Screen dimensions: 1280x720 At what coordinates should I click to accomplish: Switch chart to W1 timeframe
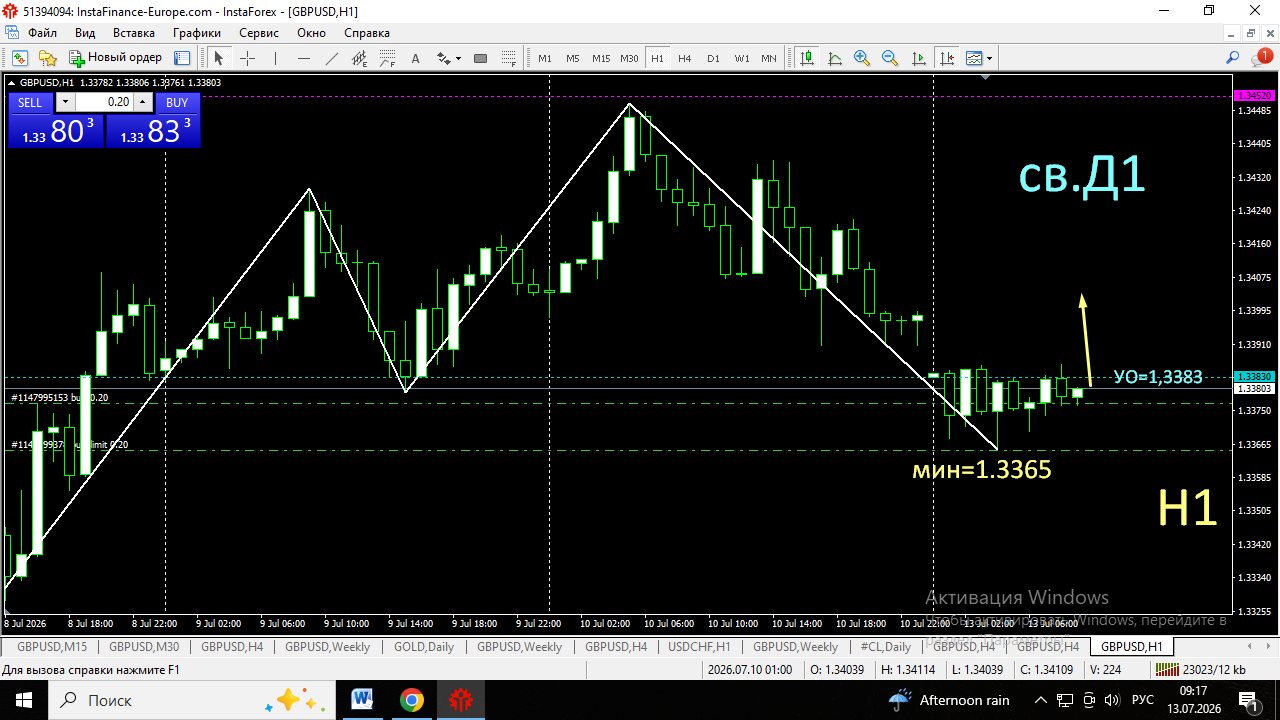(741, 58)
